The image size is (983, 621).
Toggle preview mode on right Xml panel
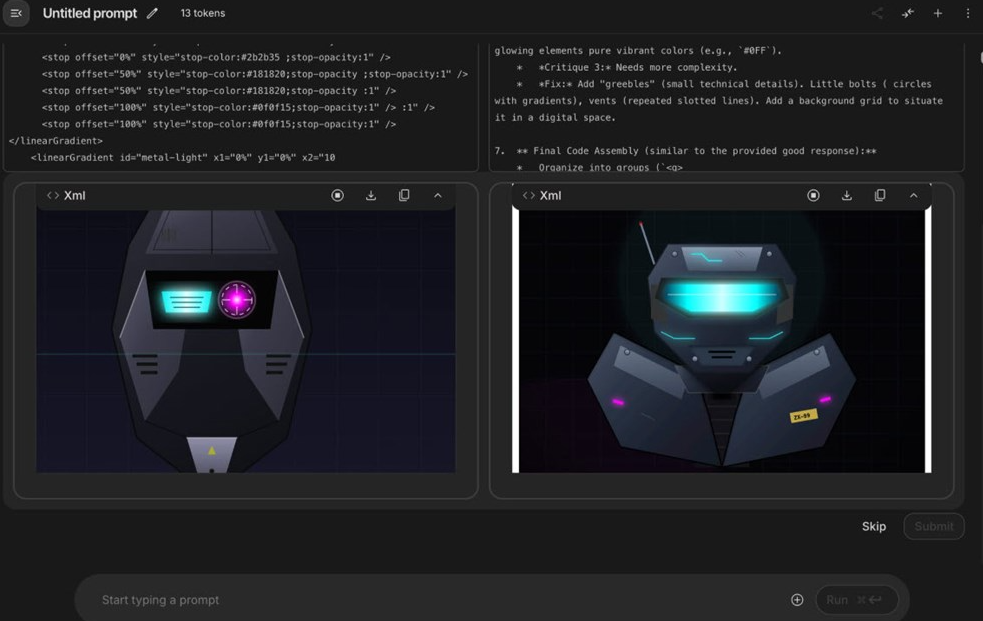pos(813,196)
